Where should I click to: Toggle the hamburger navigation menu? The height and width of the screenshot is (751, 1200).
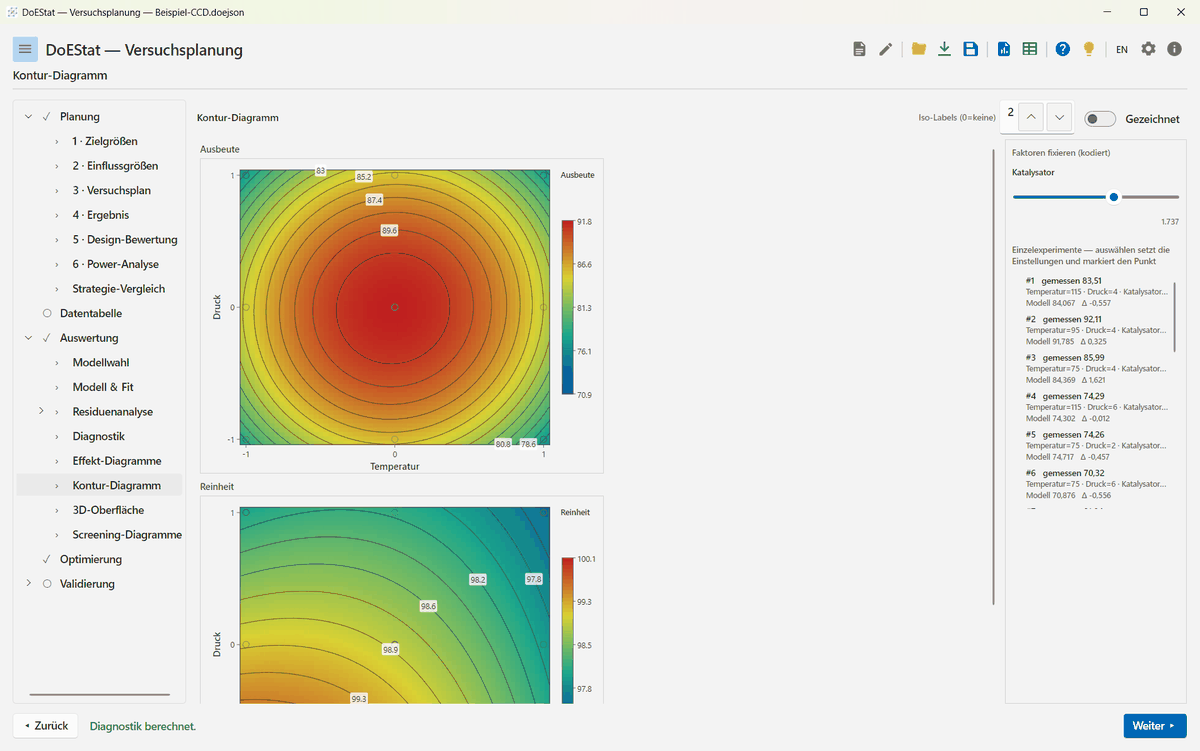point(25,49)
